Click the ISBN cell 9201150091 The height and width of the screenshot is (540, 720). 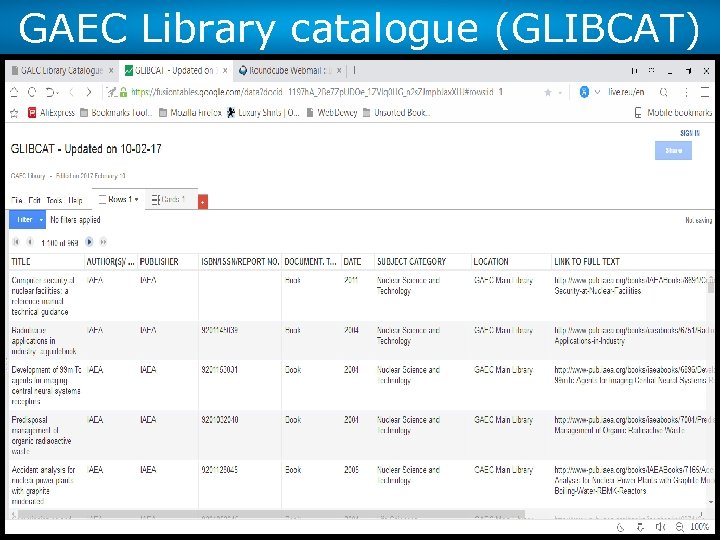point(219,370)
